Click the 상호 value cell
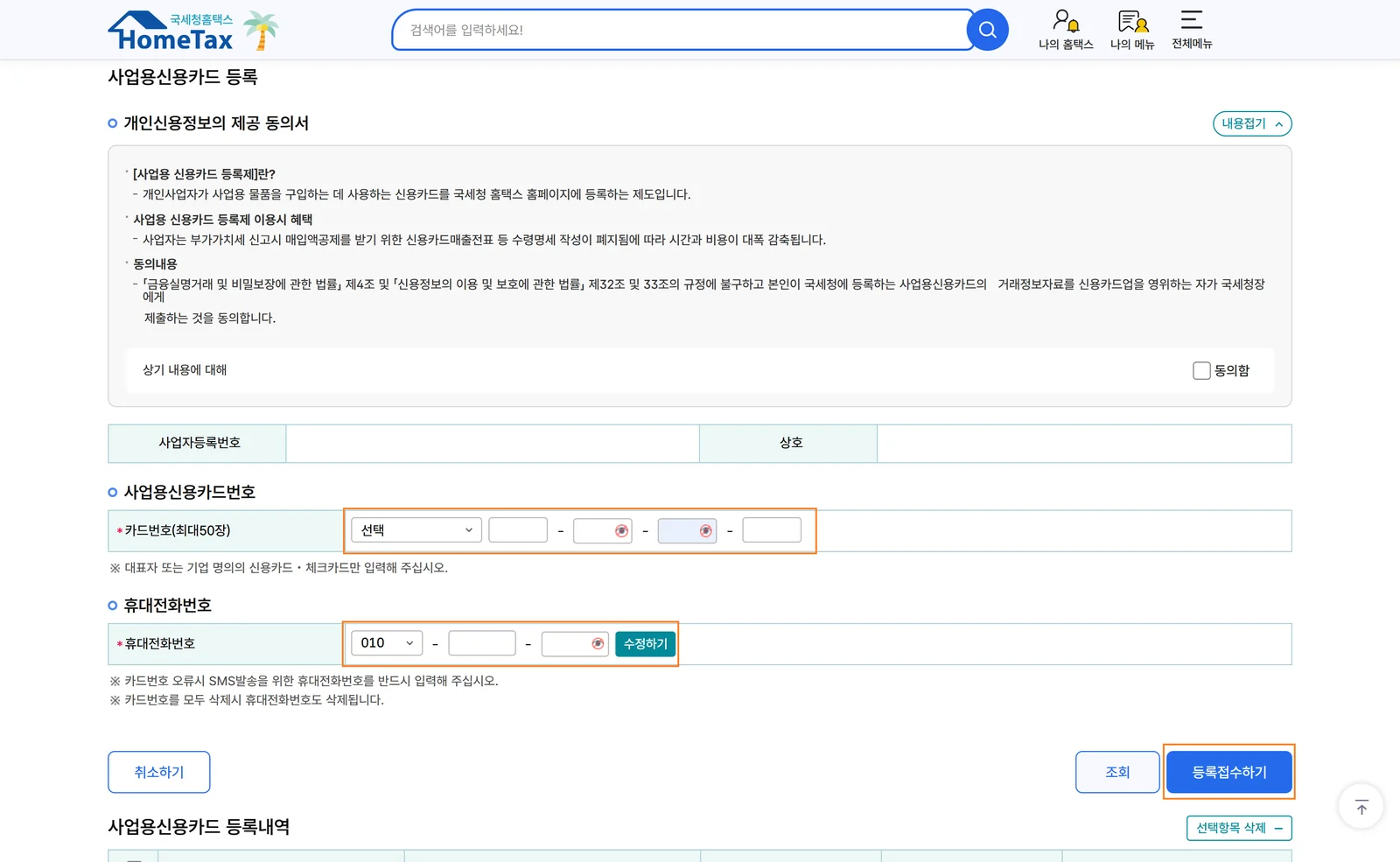This screenshot has width=1400, height=862. [1084, 444]
